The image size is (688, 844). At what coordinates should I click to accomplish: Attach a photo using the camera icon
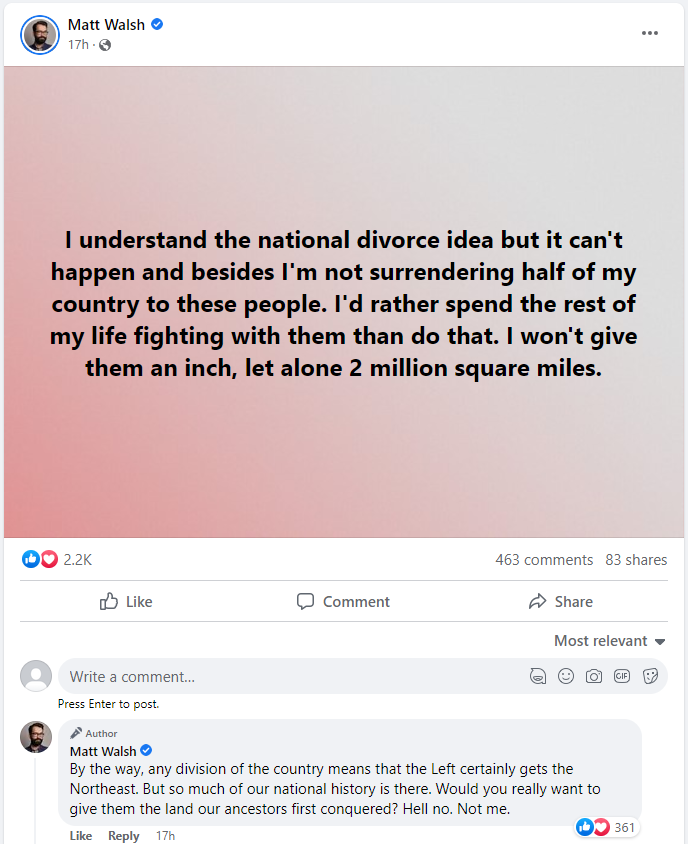tap(594, 676)
